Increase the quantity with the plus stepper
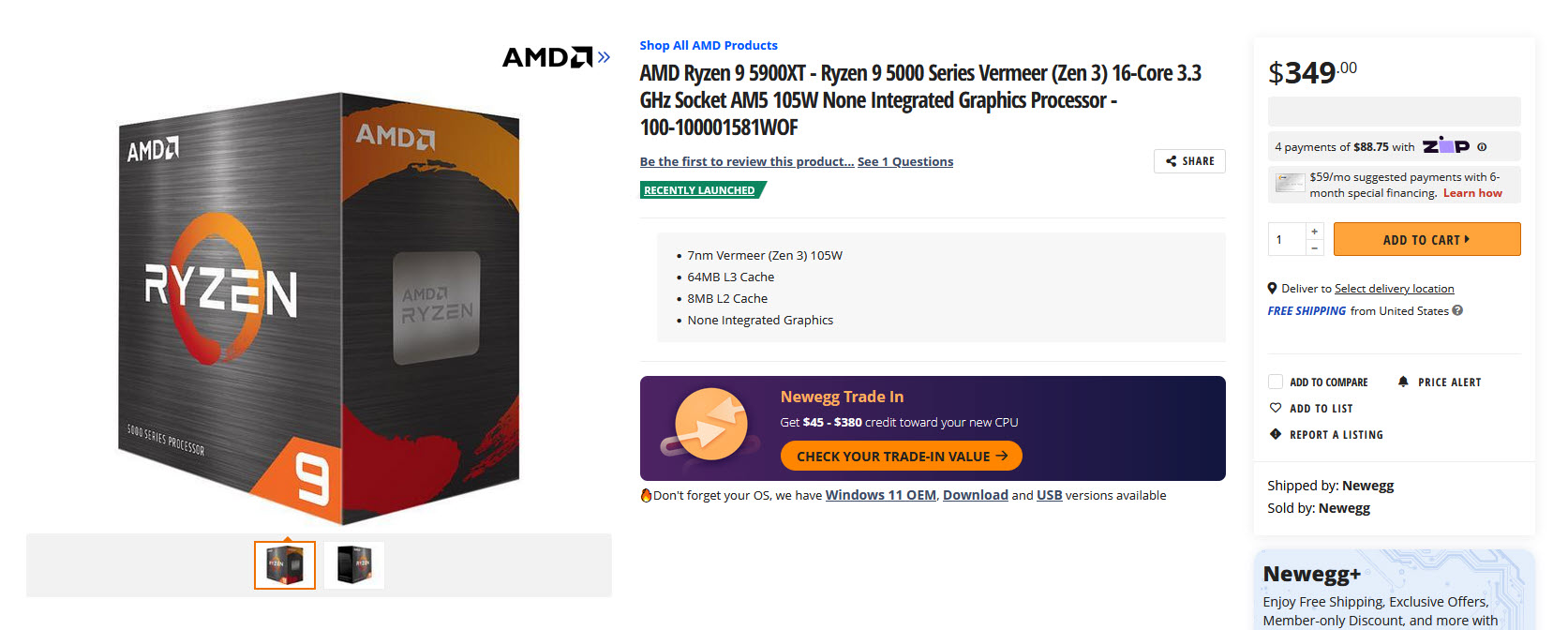This screenshot has width=1568, height=630. click(x=1314, y=231)
